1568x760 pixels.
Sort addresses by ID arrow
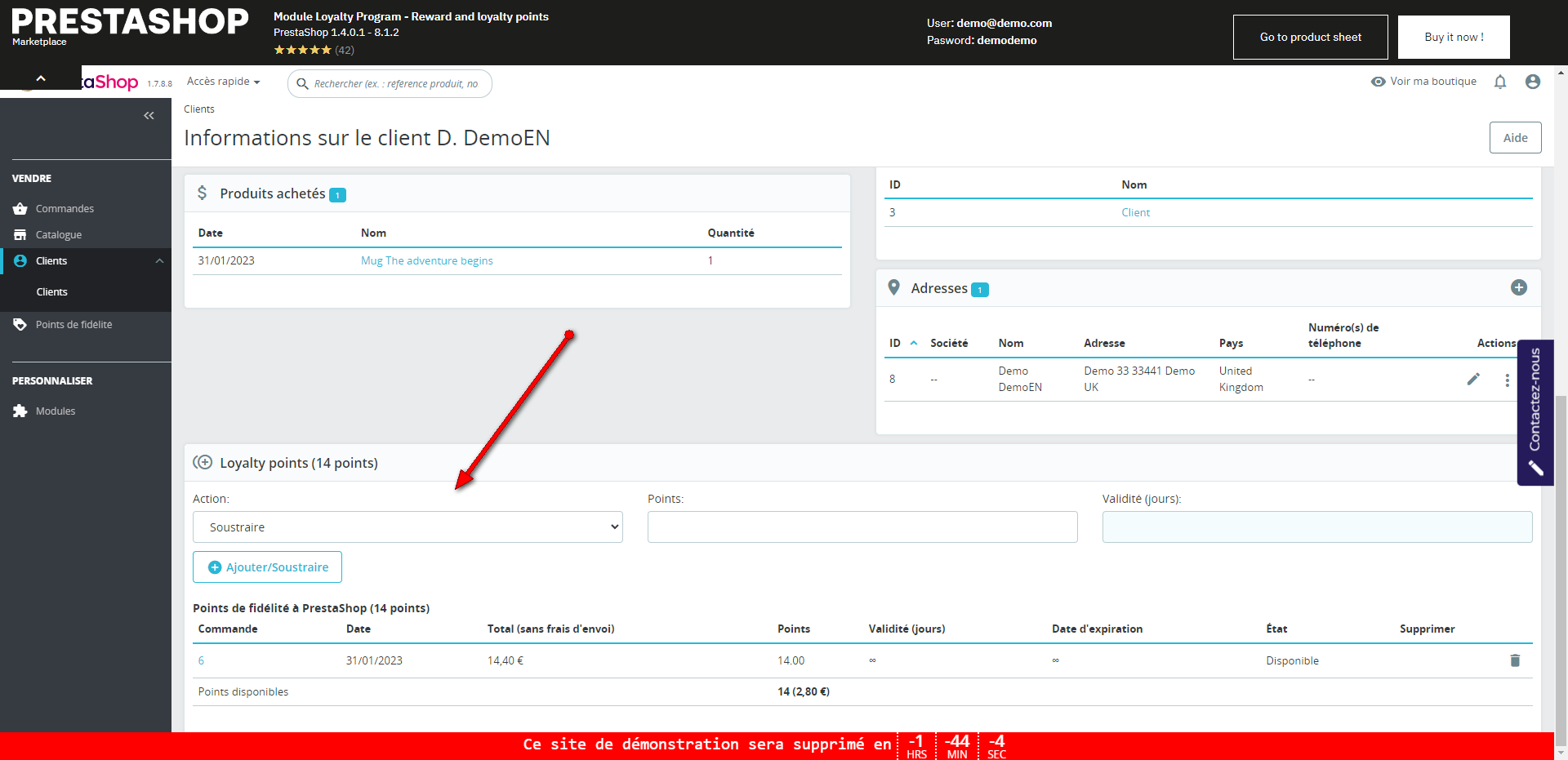pyautogui.click(x=914, y=343)
